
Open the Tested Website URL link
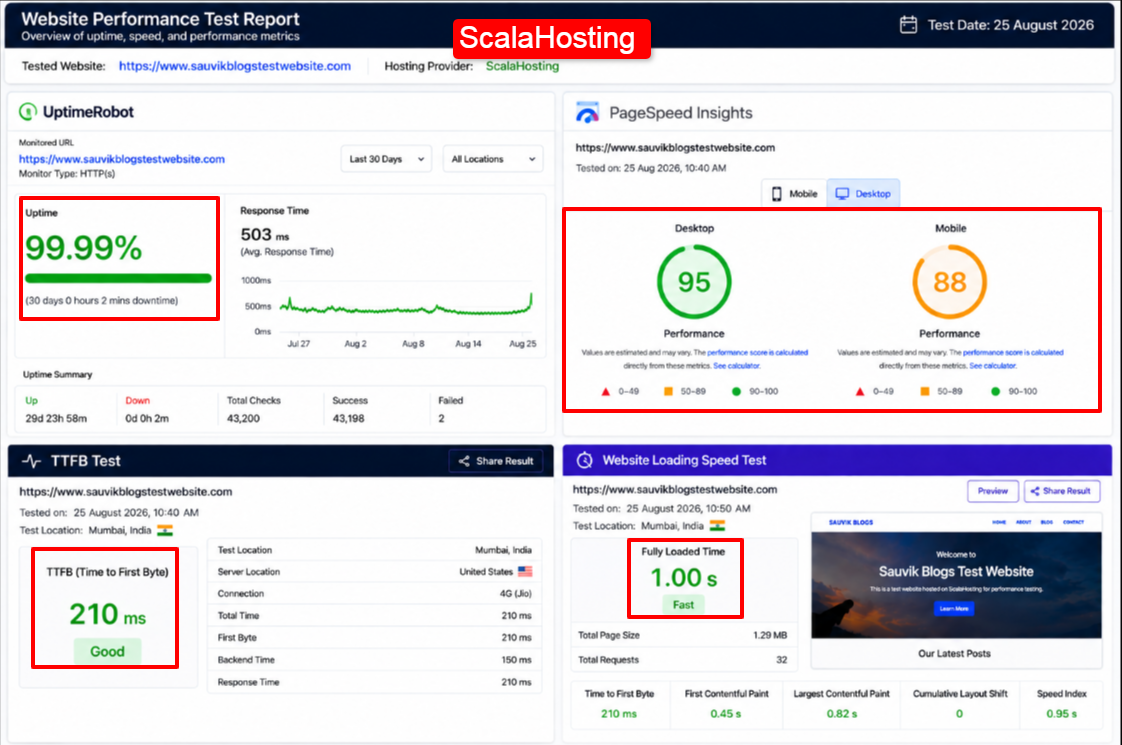click(235, 66)
